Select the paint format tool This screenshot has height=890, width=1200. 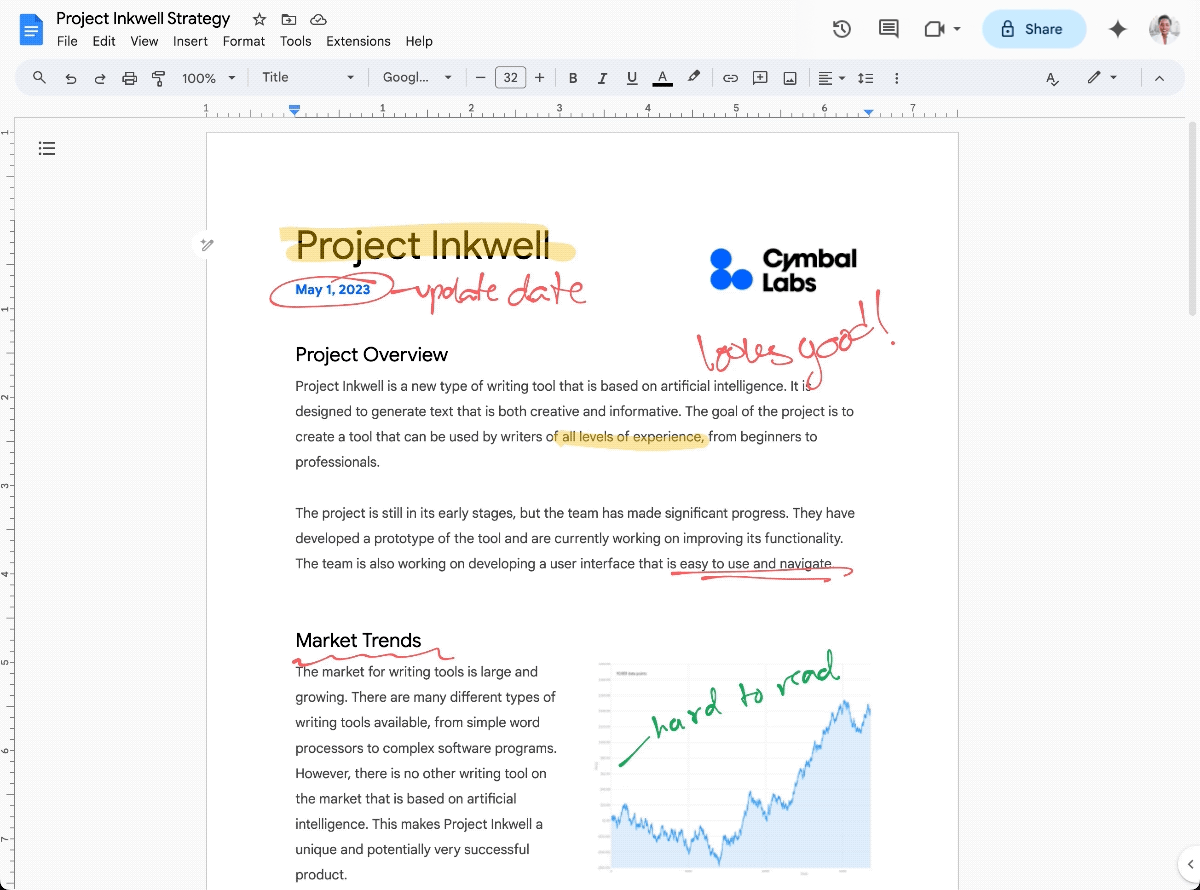pyautogui.click(x=158, y=78)
